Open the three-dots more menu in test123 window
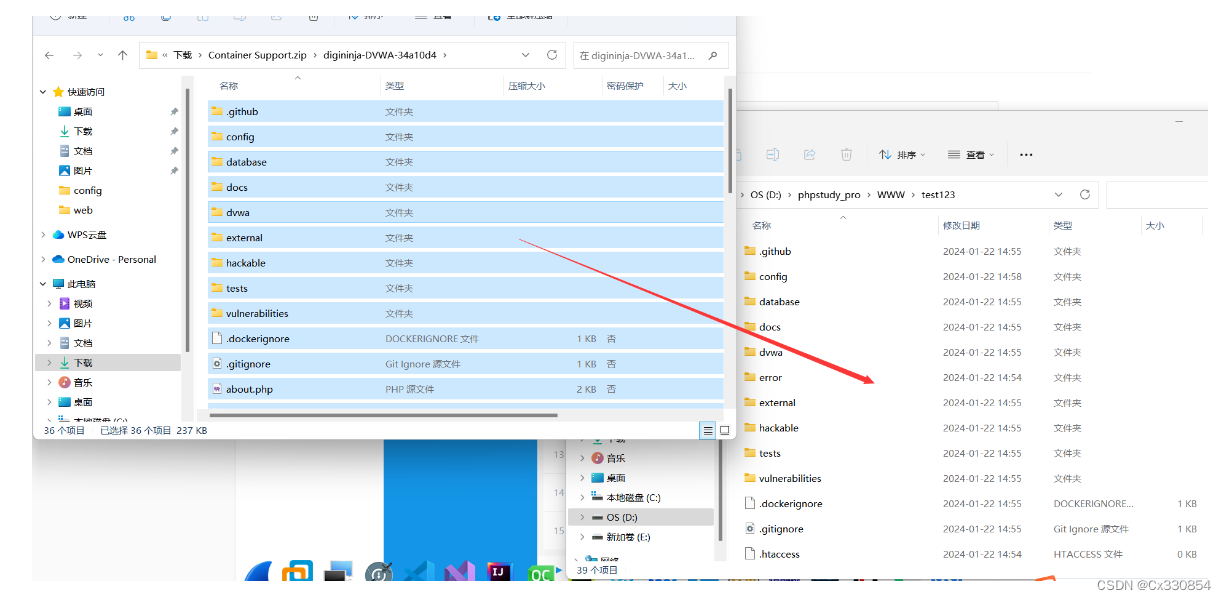1226x600 pixels. [1025, 155]
